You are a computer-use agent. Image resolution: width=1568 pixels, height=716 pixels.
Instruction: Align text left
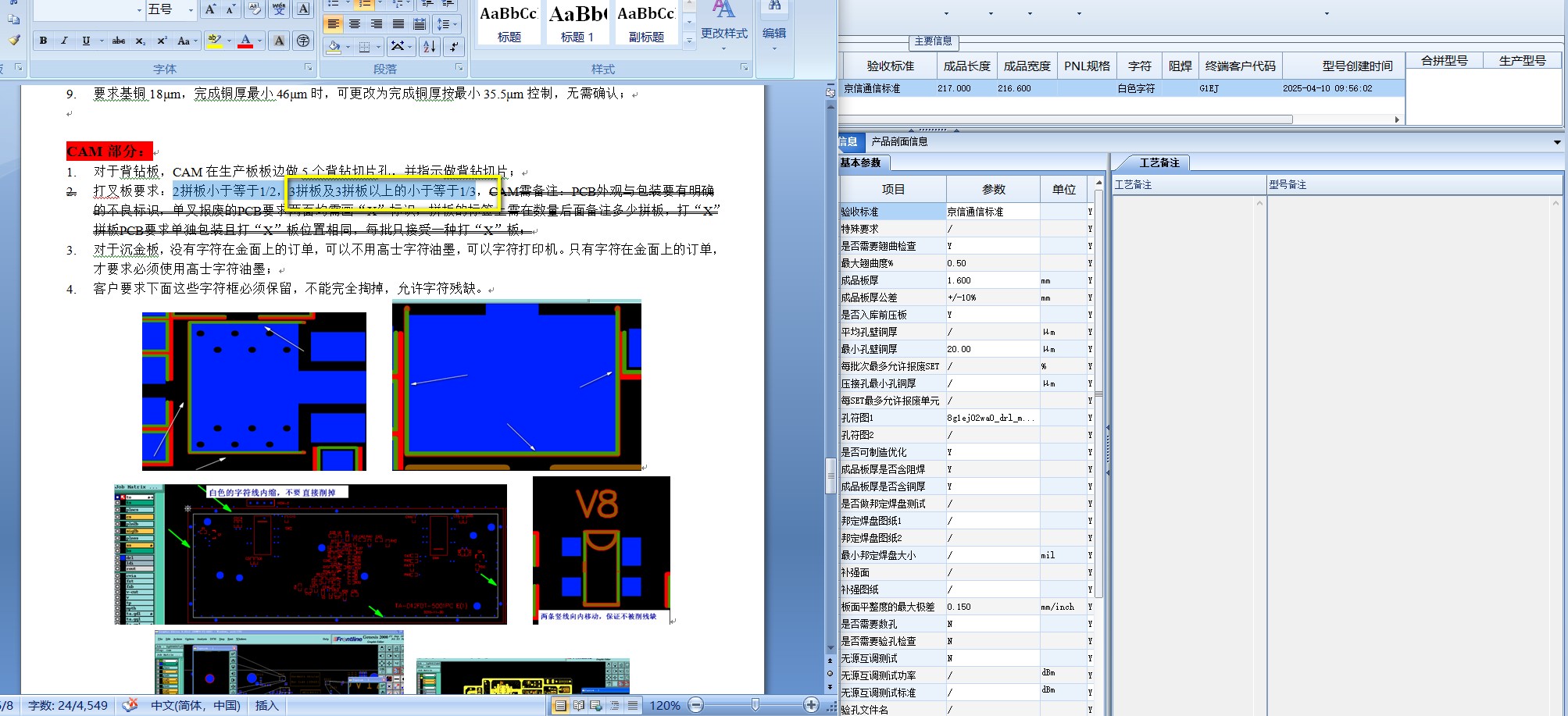[x=334, y=24]
